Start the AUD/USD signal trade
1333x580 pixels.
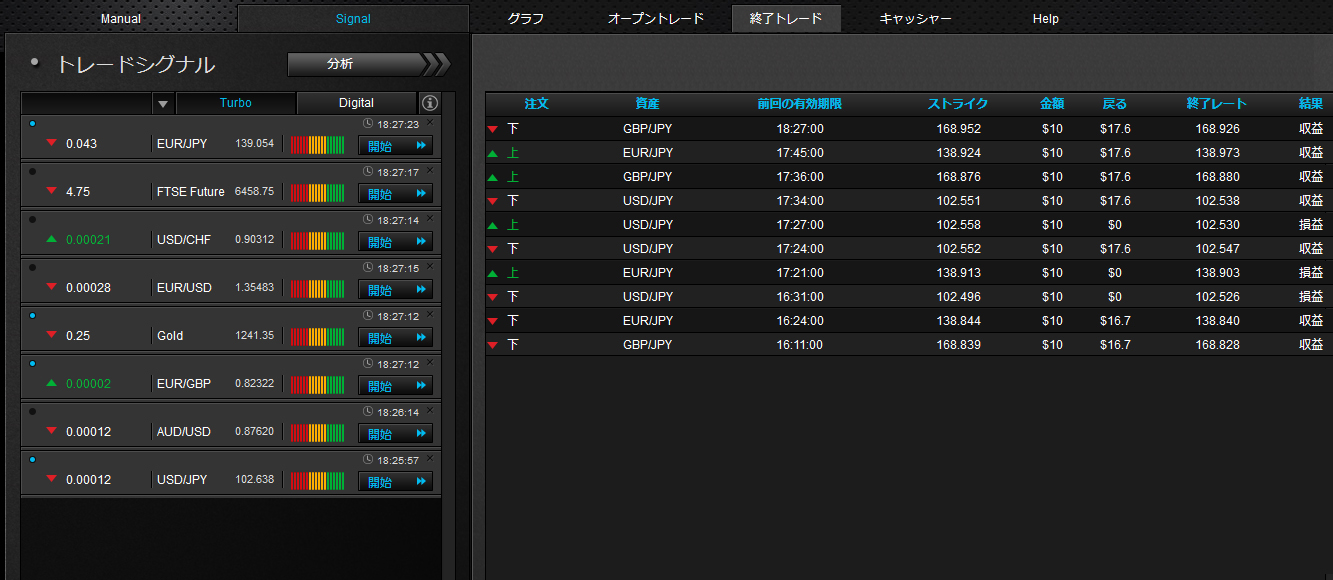coord(396,433)
